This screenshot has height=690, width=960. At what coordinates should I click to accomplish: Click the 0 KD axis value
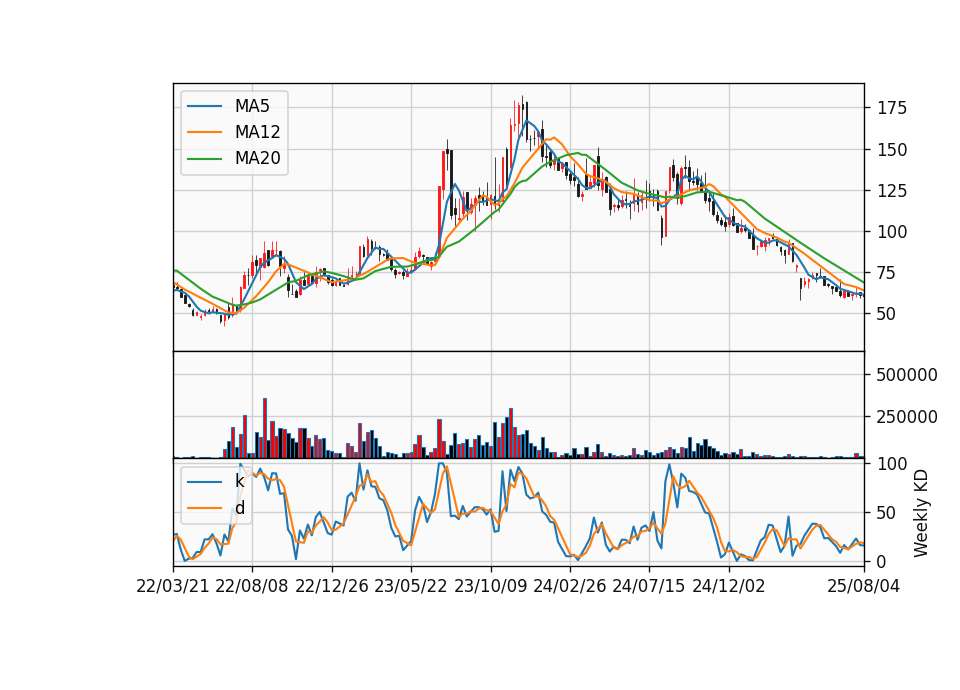pyautogui.click(x=882, y=561)
